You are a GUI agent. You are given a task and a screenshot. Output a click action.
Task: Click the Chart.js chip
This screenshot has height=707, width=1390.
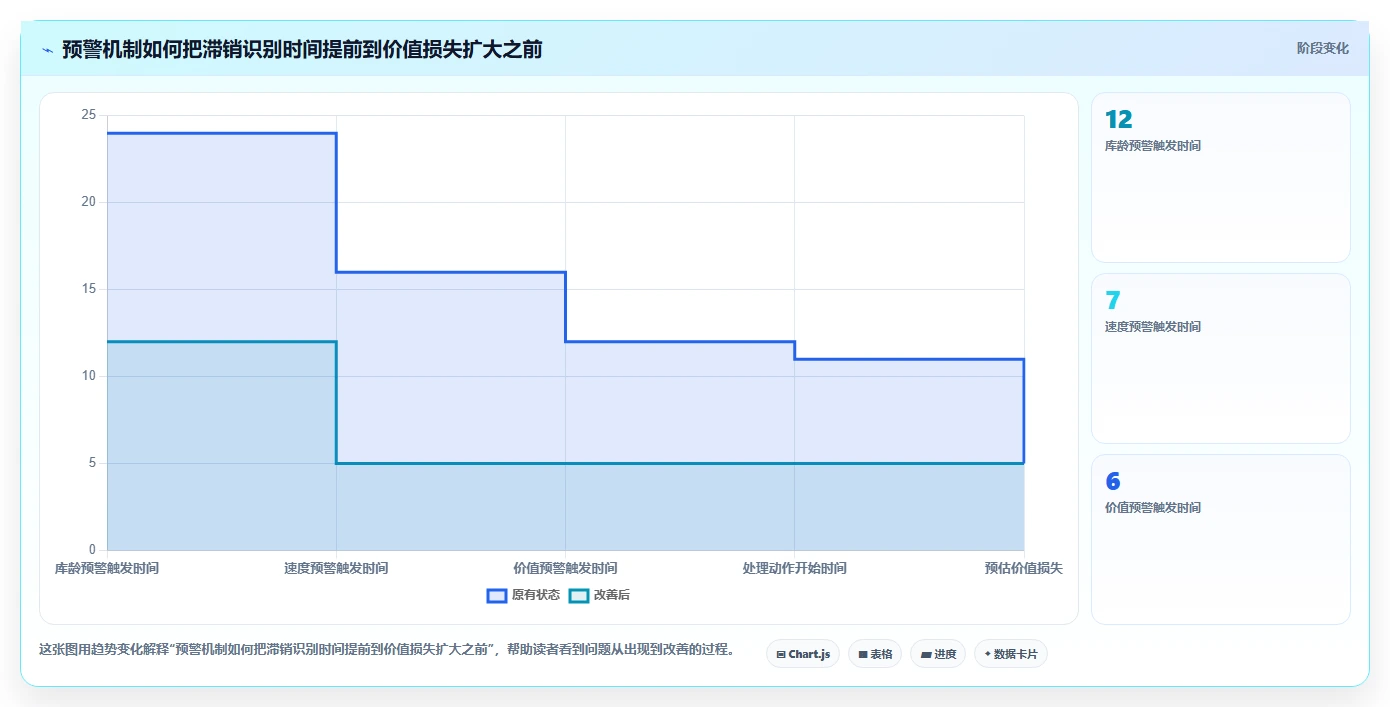tap(803, 654)
